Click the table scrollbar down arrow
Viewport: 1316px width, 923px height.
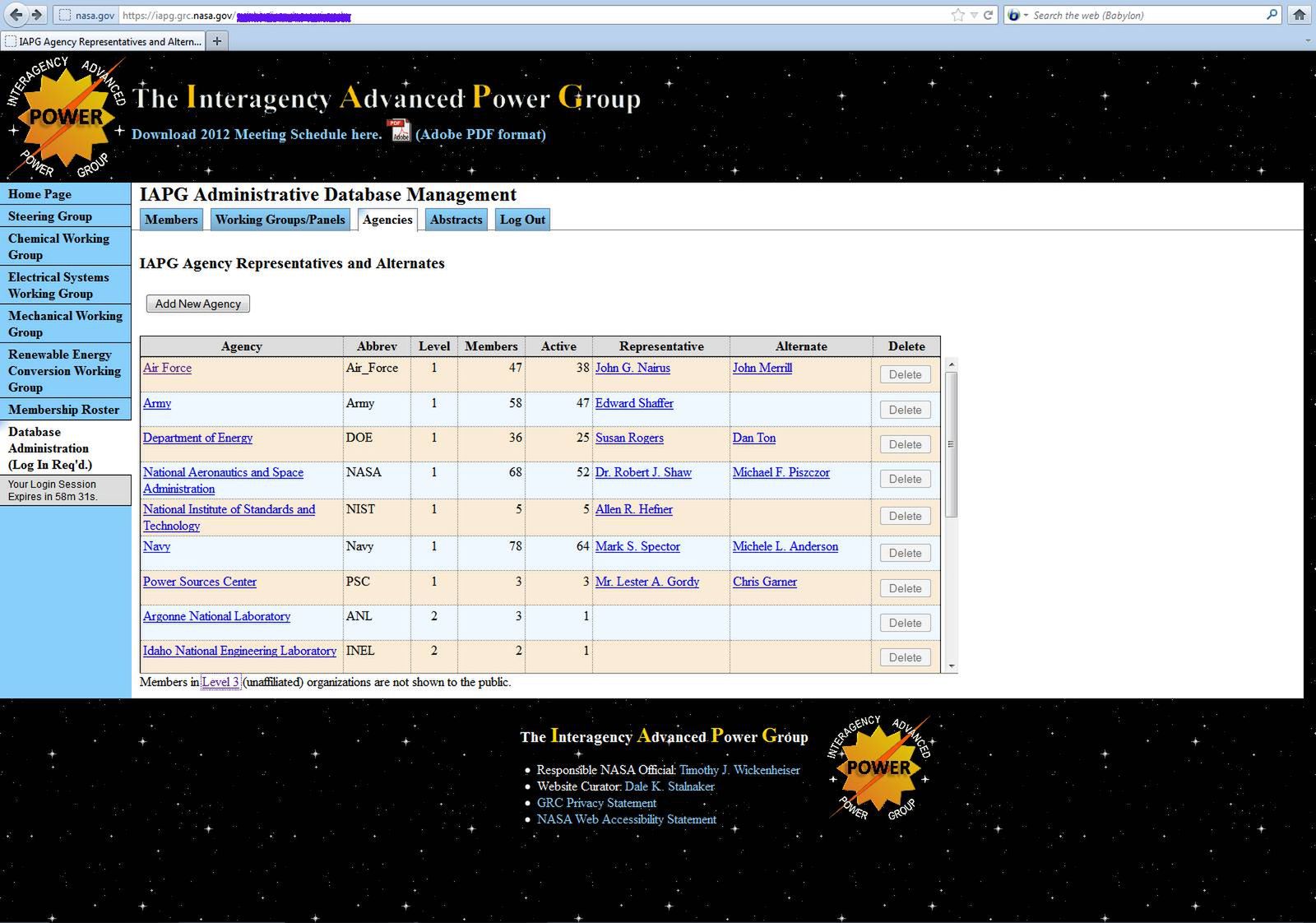(952, 666)
